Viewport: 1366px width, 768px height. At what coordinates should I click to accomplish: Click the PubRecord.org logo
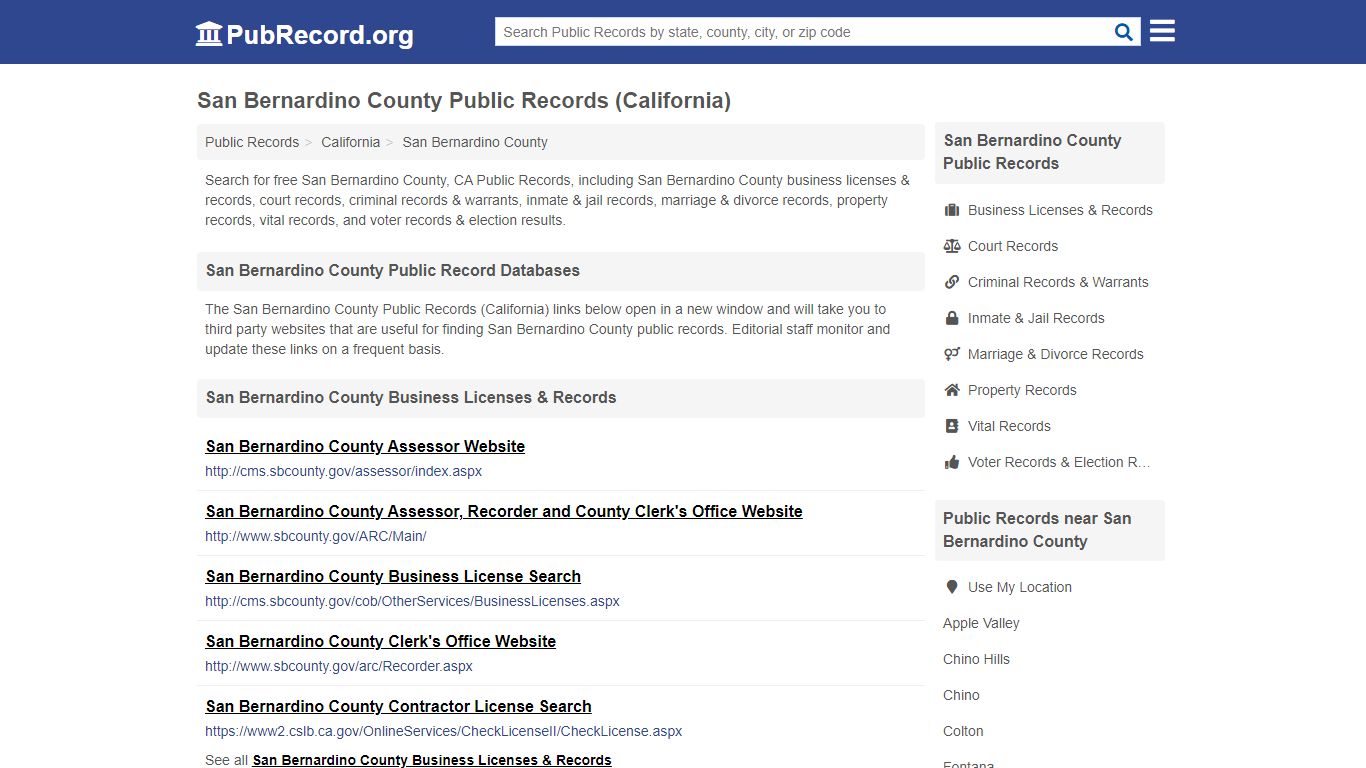point(304,34)
